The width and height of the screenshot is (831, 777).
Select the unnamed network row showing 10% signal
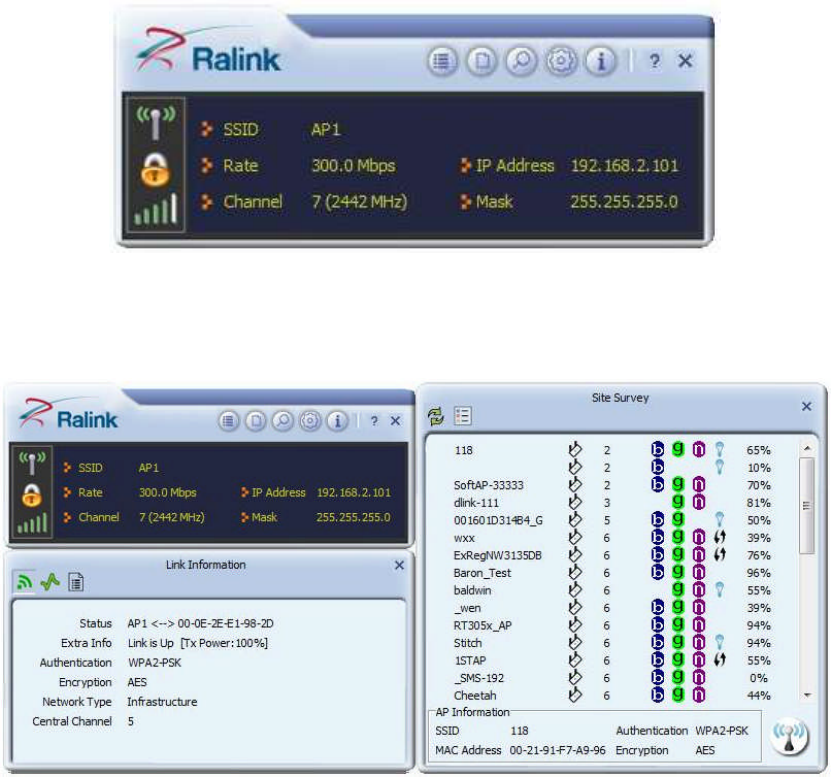coord(612,468)
